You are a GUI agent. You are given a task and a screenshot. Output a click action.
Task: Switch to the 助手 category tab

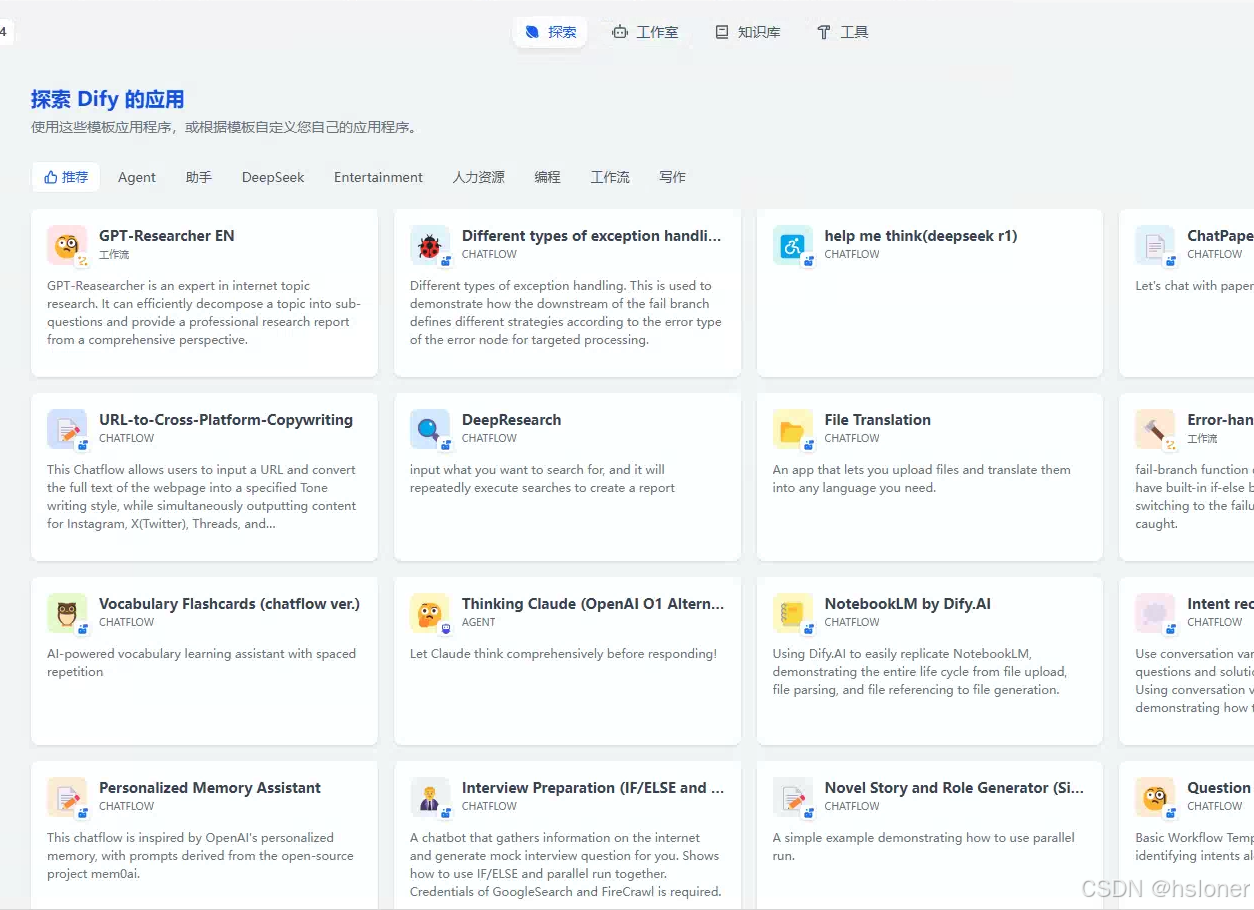tap(199, 177)
